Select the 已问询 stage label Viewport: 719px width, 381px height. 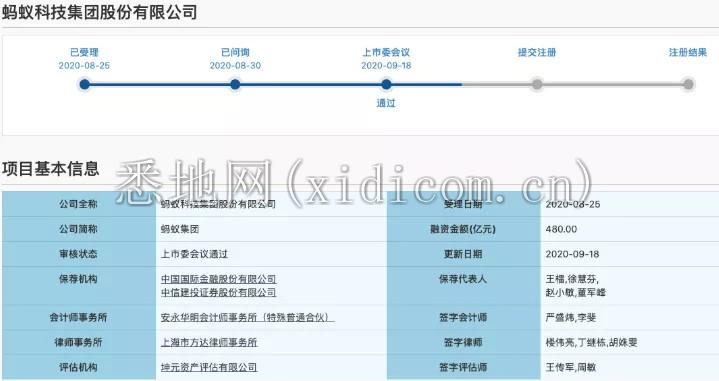click(235, 52)
